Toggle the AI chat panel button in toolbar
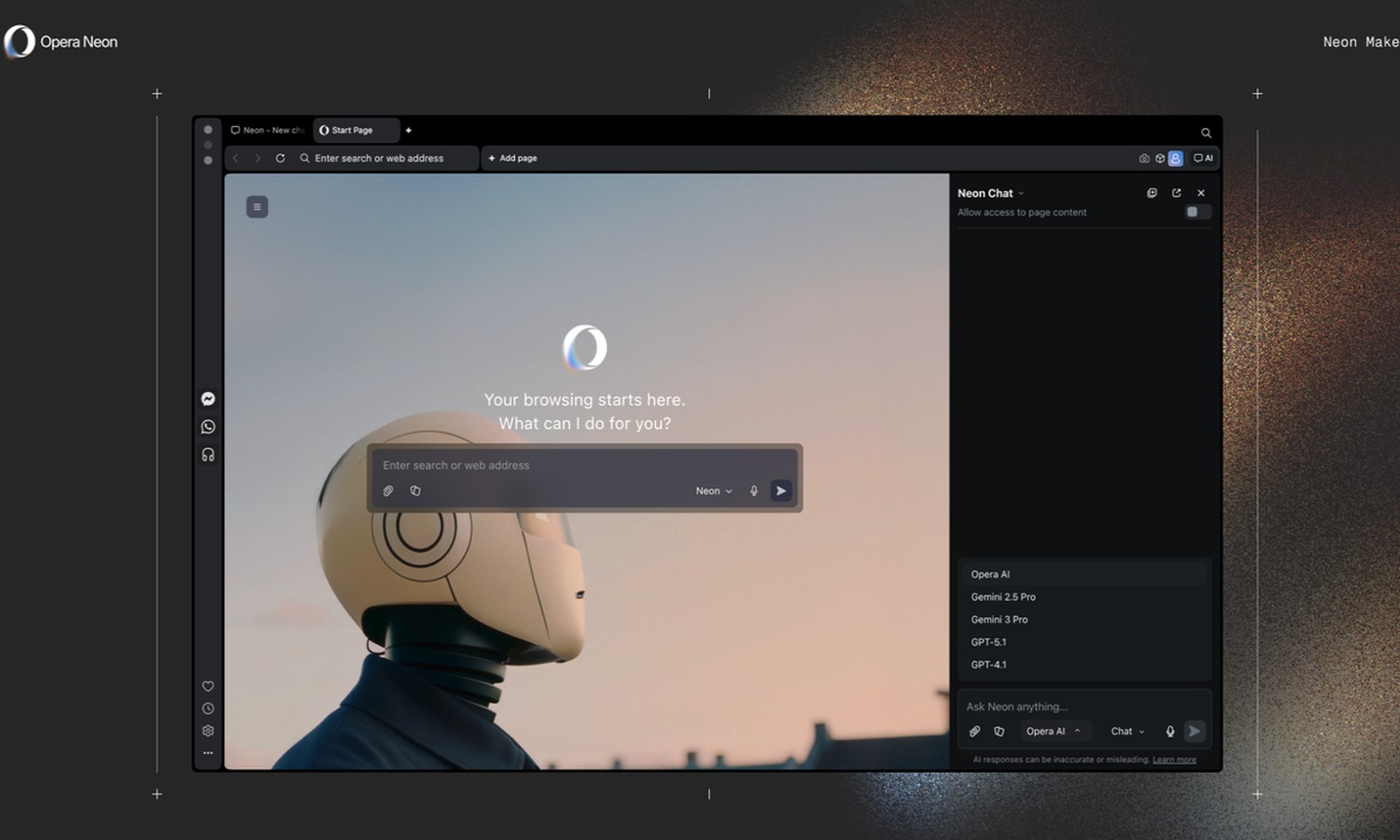The image size is (1400, 840). tap(1203, 159)
